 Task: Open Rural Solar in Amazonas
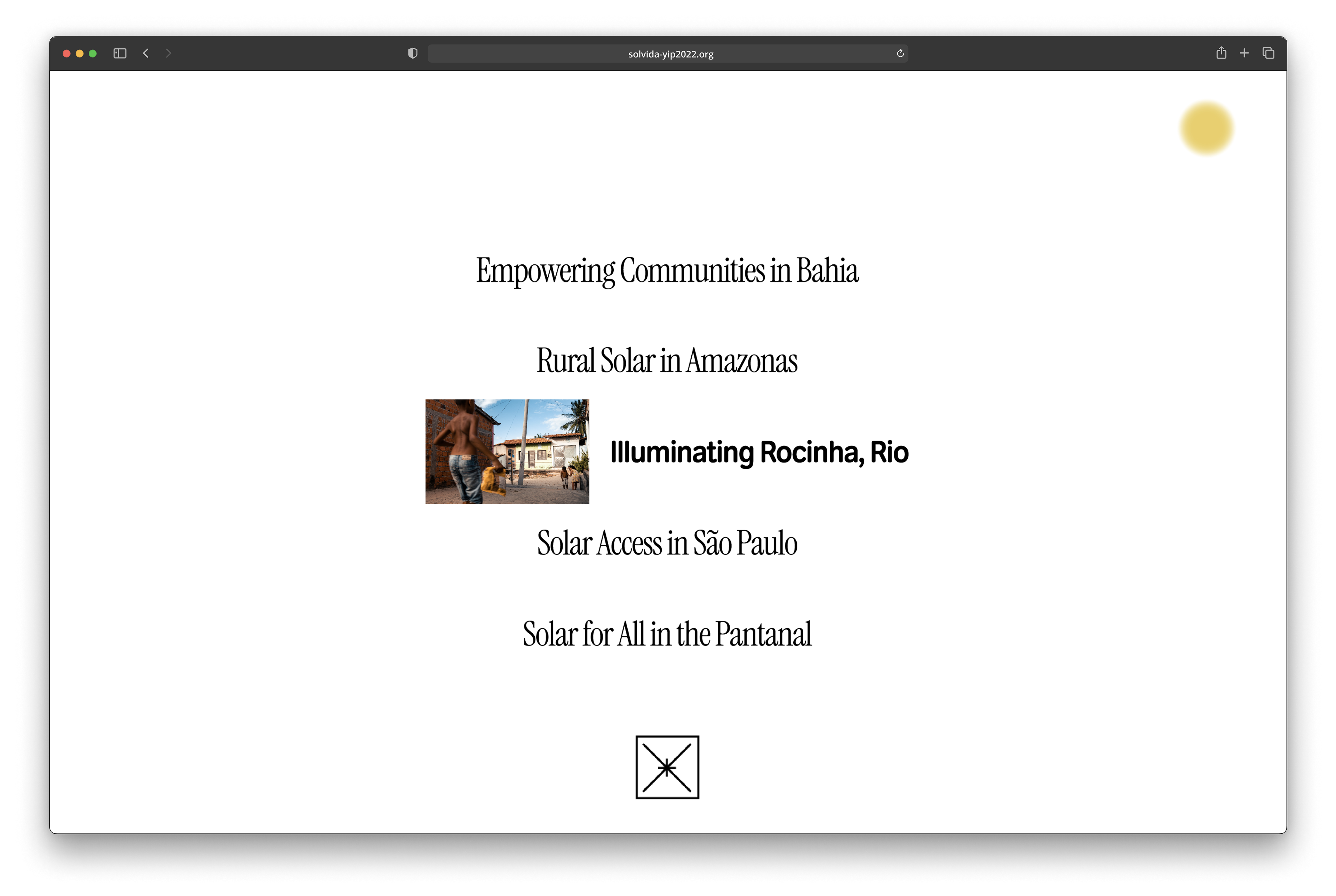[x=667, y=360]
